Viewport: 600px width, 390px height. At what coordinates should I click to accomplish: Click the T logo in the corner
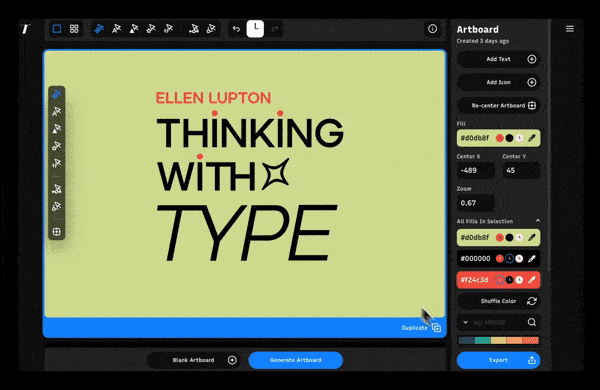[26, 29]
